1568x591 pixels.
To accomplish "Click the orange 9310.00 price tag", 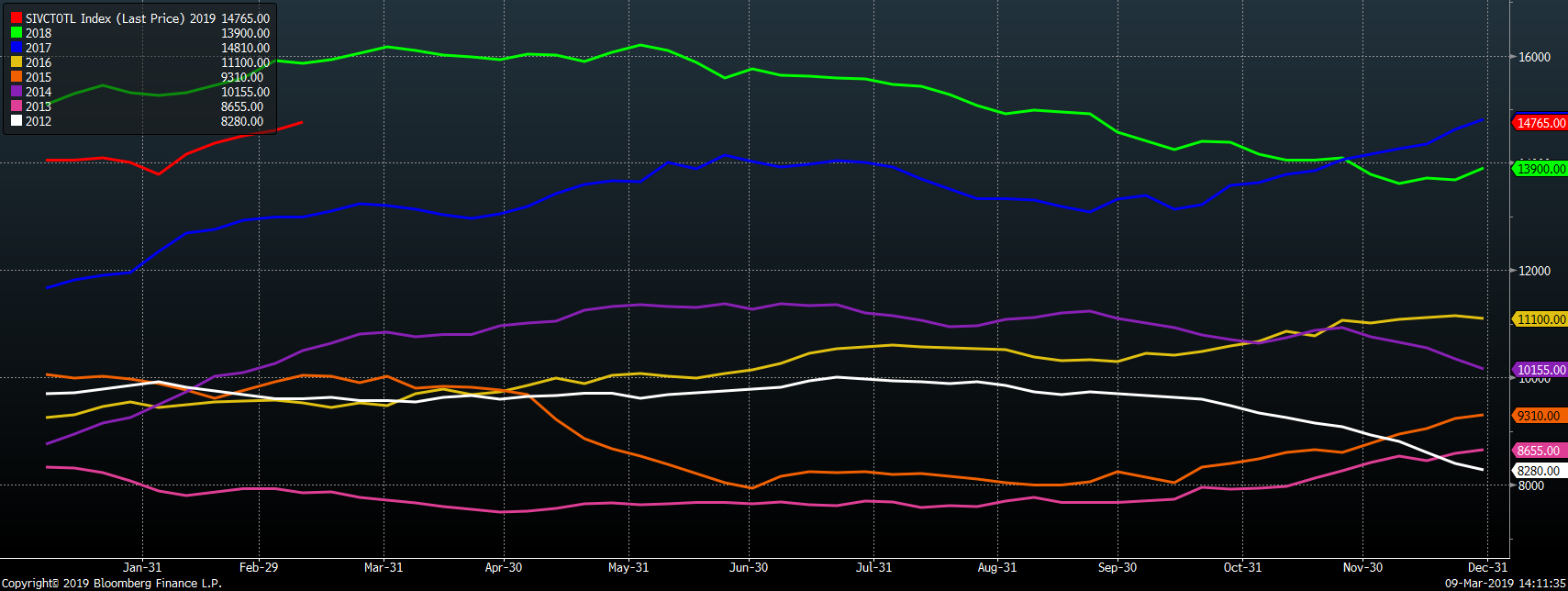I will tap(1539, 416).
